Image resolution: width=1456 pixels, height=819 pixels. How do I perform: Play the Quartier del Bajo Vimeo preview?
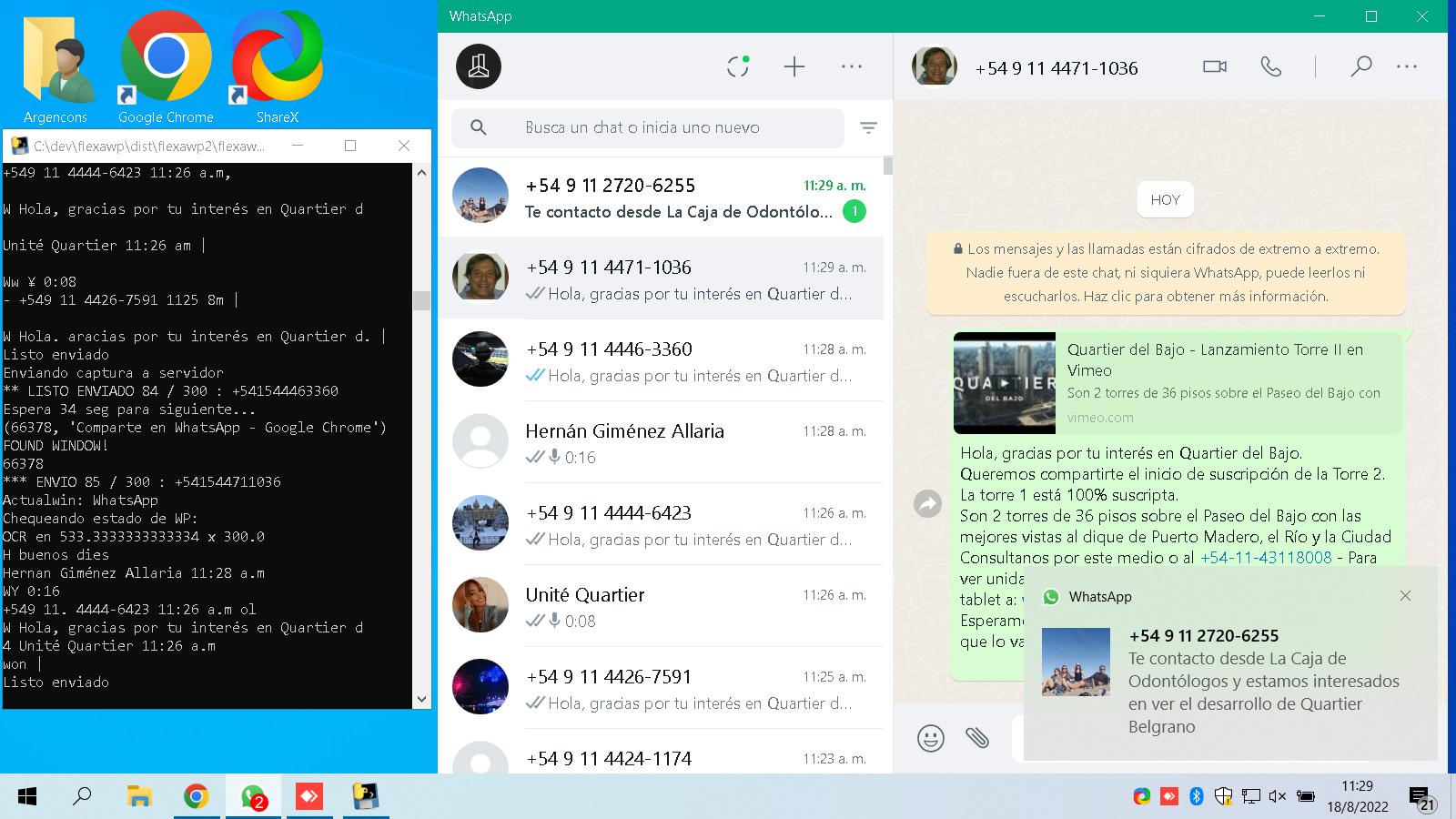[1005, 383]
